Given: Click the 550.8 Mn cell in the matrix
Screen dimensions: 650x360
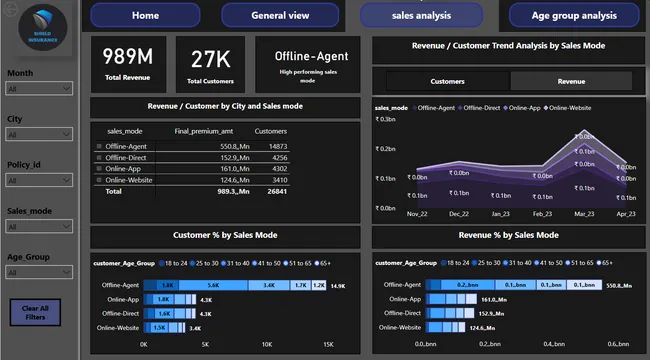Looking at the screenshot, I should tap(235, 146).
